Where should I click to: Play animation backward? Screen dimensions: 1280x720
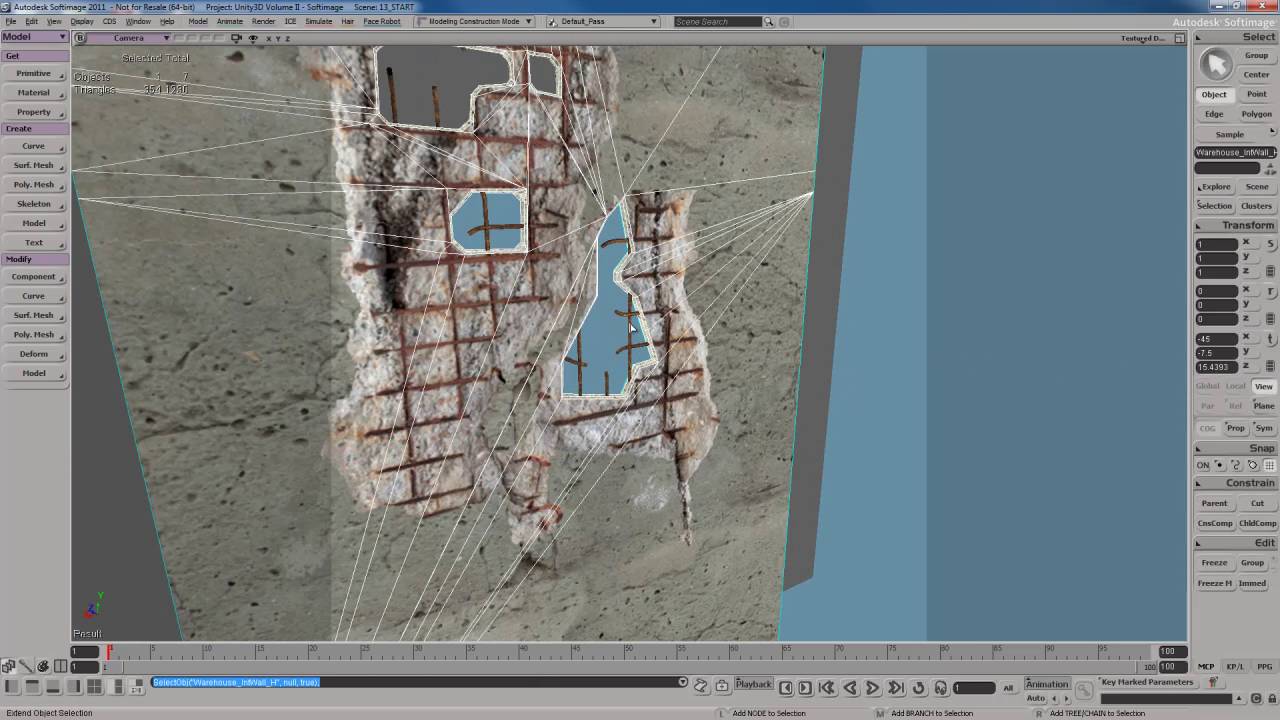tap(850, 688)
